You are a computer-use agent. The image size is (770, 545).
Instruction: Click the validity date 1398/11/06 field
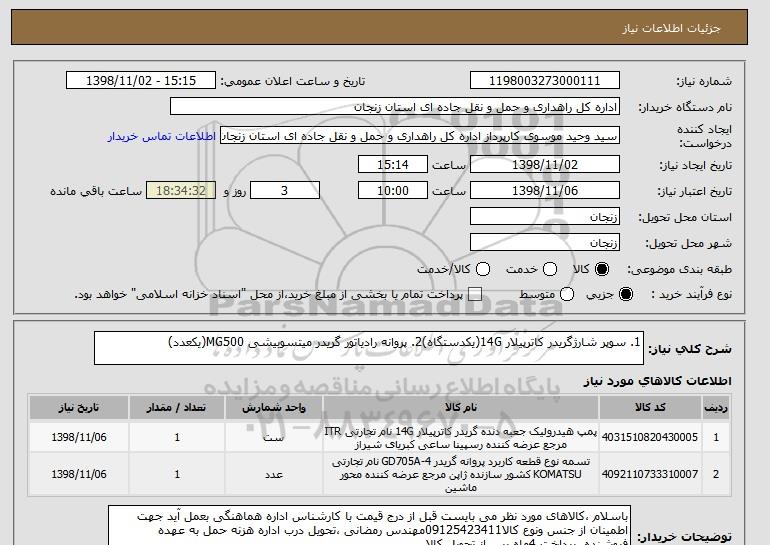545,191
